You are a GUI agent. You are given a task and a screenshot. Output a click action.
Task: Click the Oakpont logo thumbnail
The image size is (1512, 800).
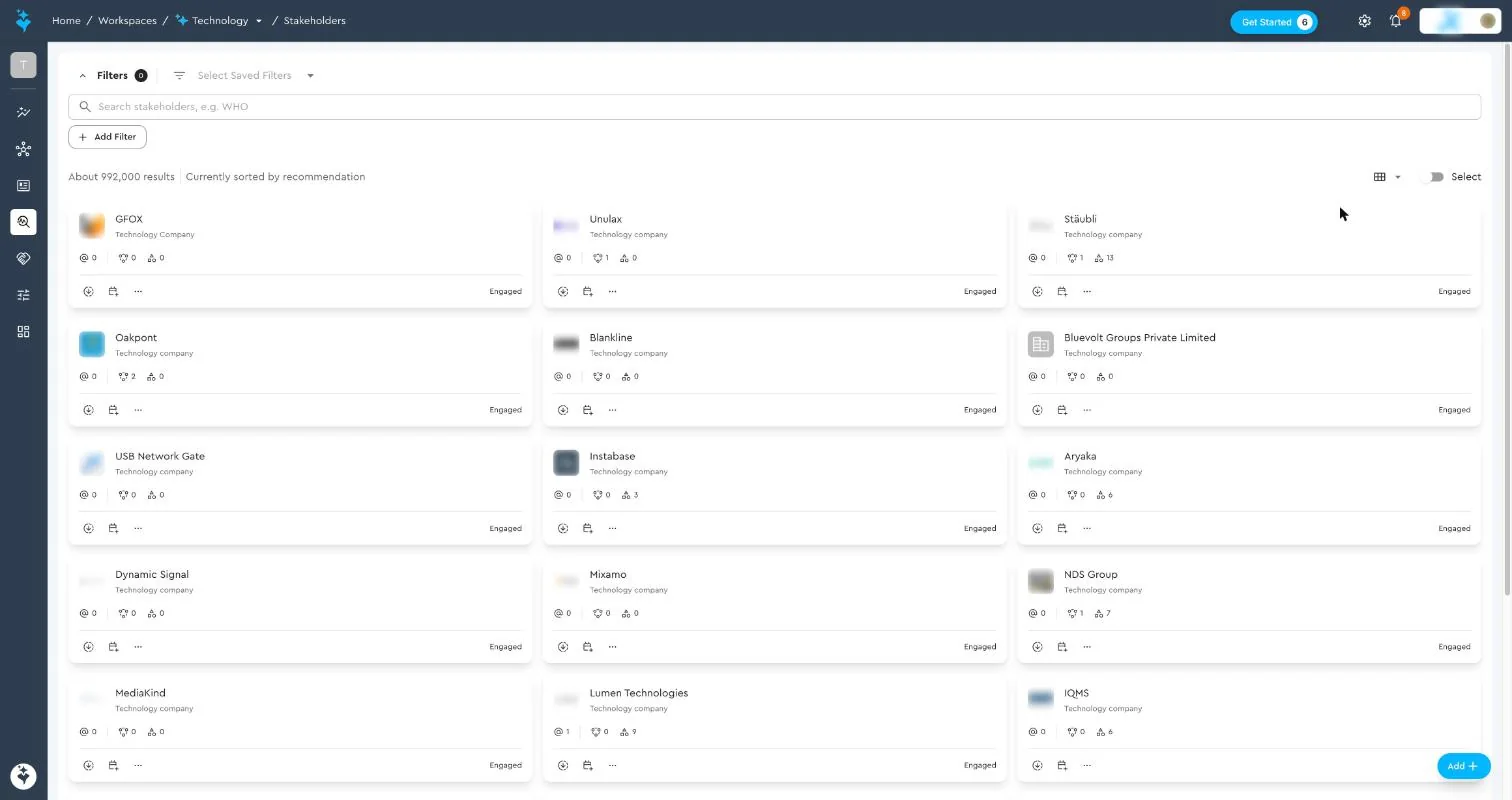pos(92,344)
